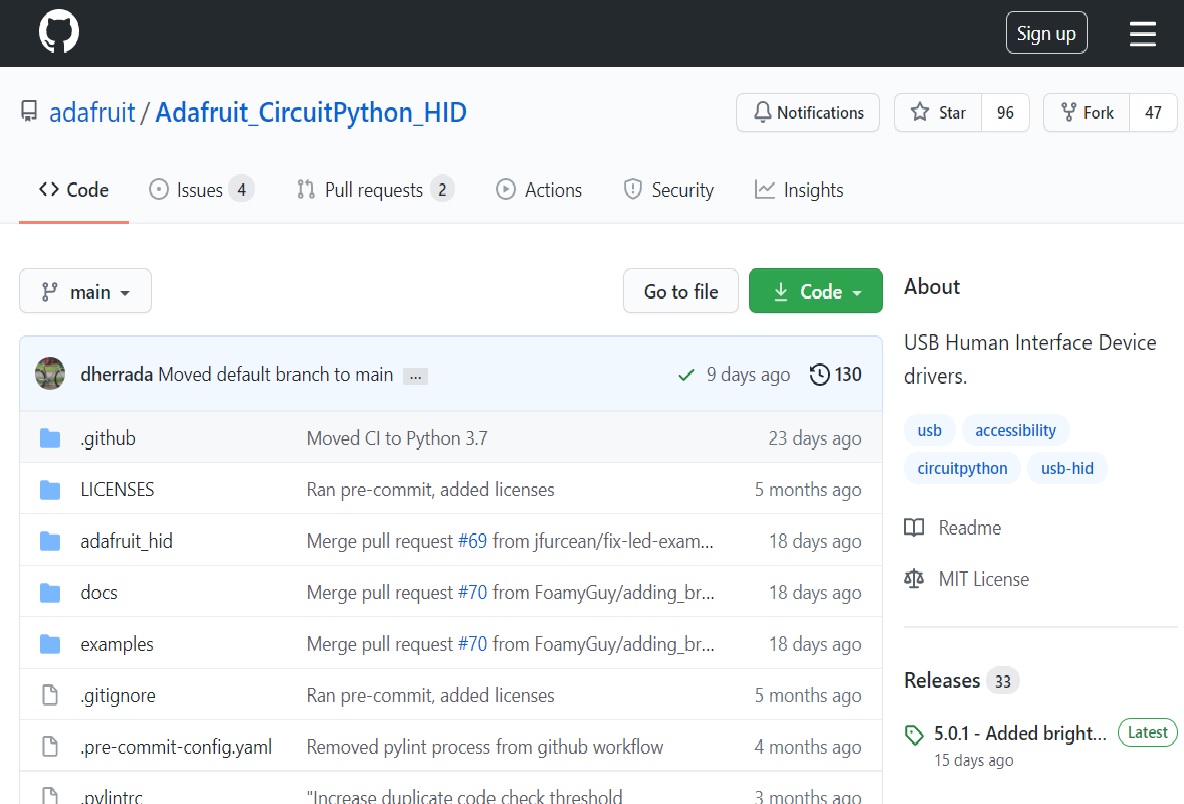This screenshot has width=1184, height=804.
Task: Switch to the Actions tab
Action: 538,190
